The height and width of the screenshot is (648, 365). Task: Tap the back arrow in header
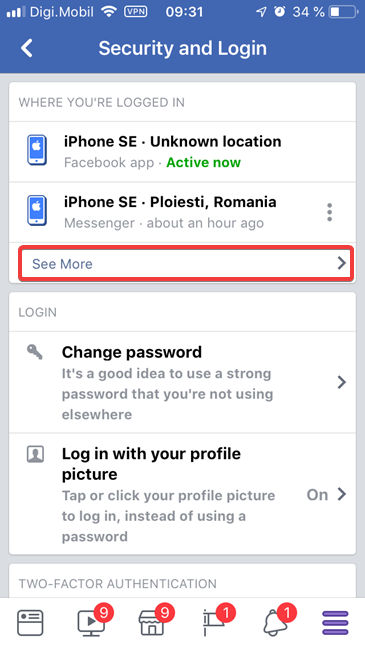27,48
